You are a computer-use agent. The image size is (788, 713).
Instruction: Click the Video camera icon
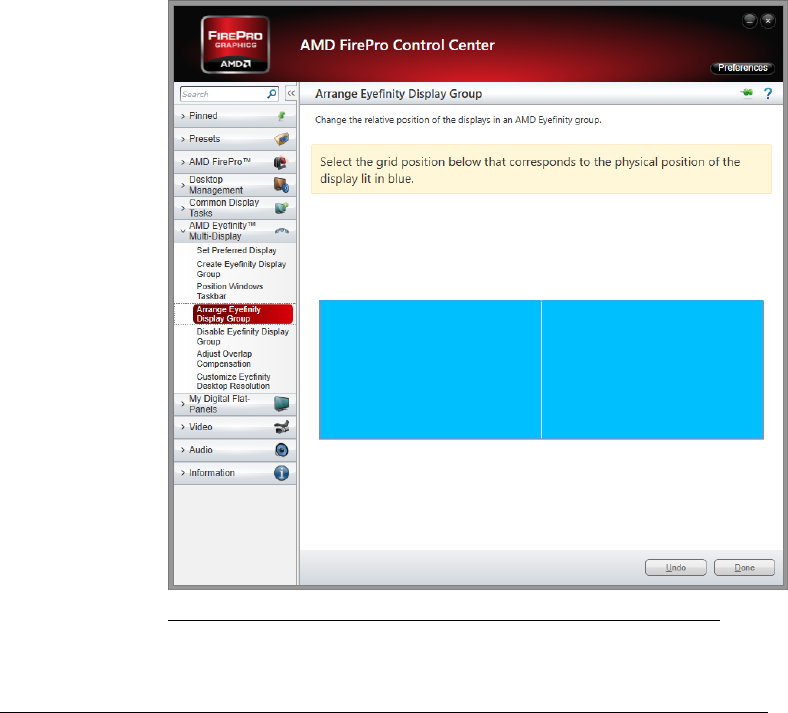pyautogui.click(x=282, y=427)
